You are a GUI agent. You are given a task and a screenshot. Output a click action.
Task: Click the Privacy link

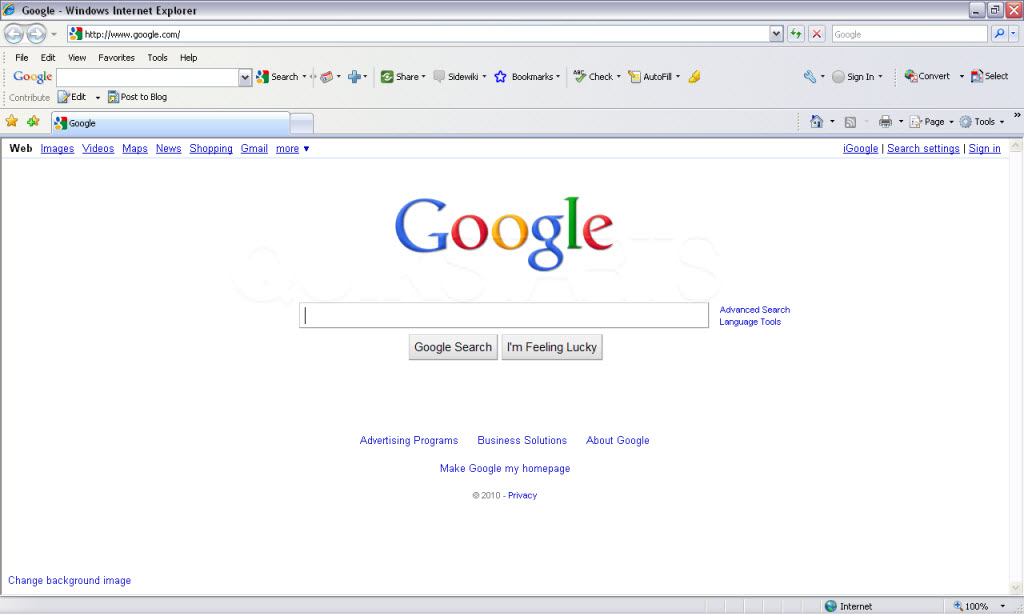click(x=522, y=495)
